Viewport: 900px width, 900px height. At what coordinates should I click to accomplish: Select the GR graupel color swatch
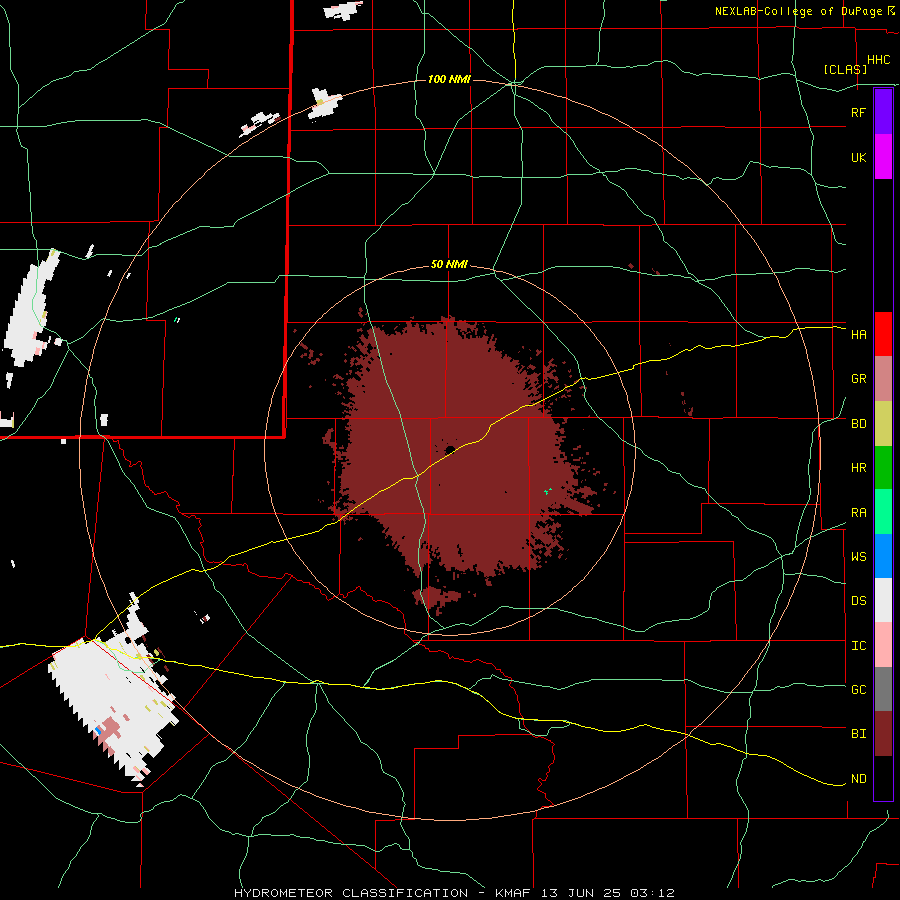pos(883,379)
